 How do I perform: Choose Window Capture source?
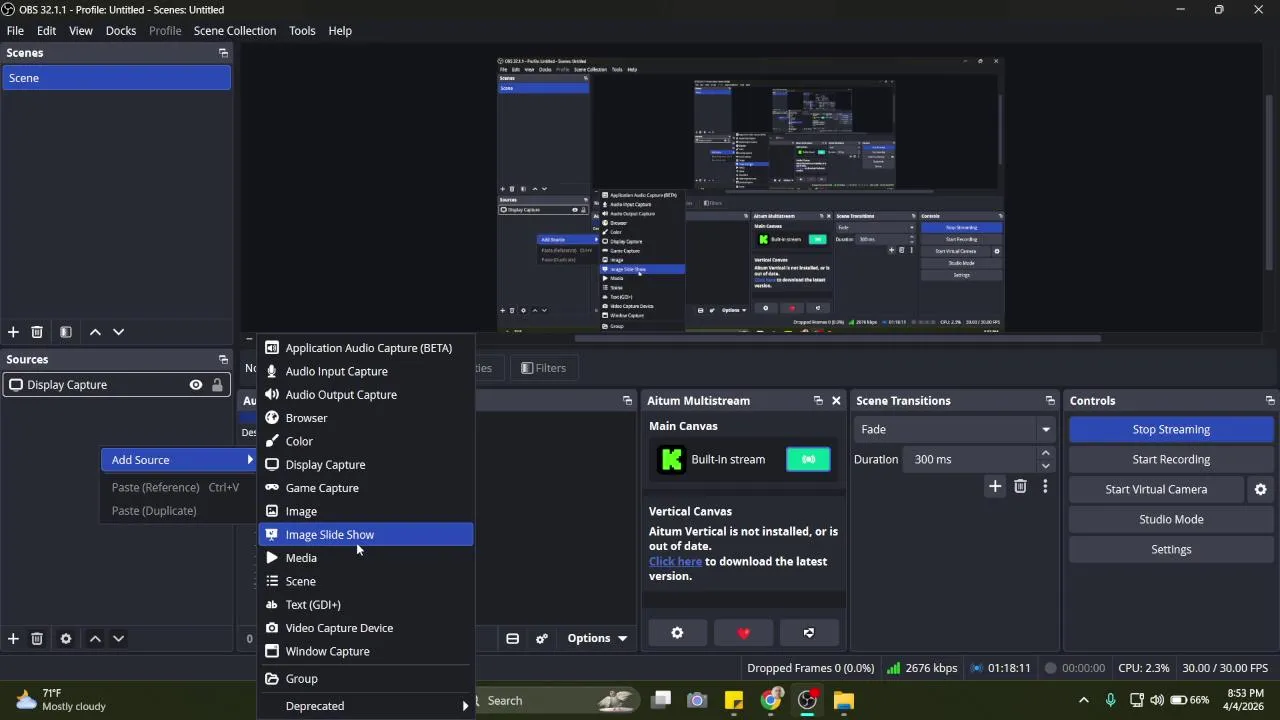366,651
